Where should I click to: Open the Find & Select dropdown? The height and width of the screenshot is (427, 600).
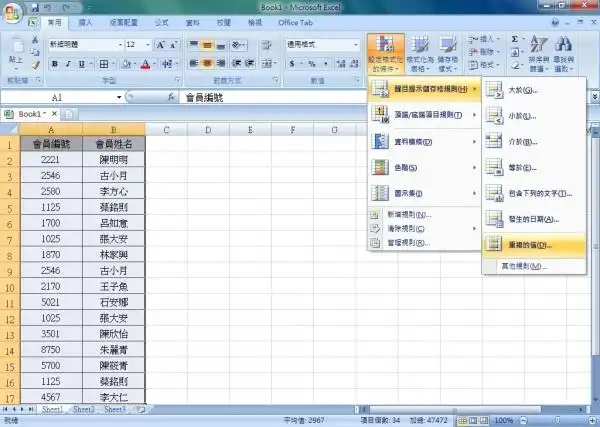click(564, 54)
